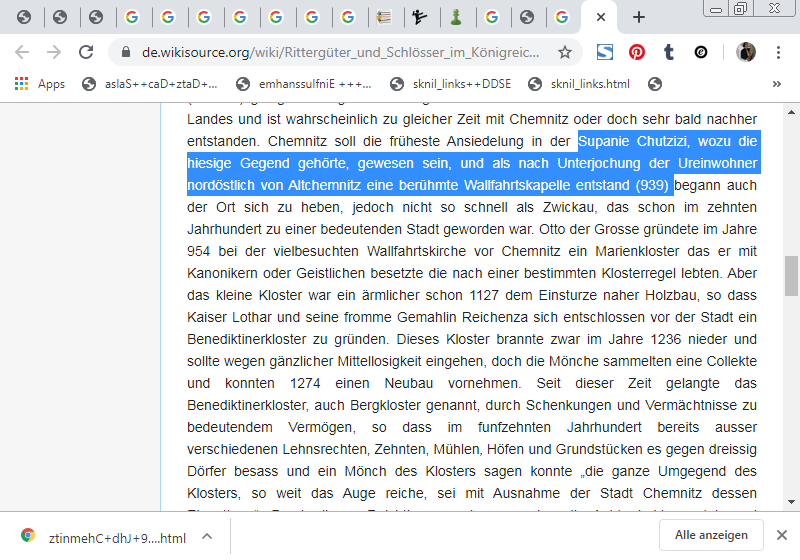The width and height of the screenshot is (800, 560).
Task: Open the blue S extension icon
Action: (x=605, y=52)
